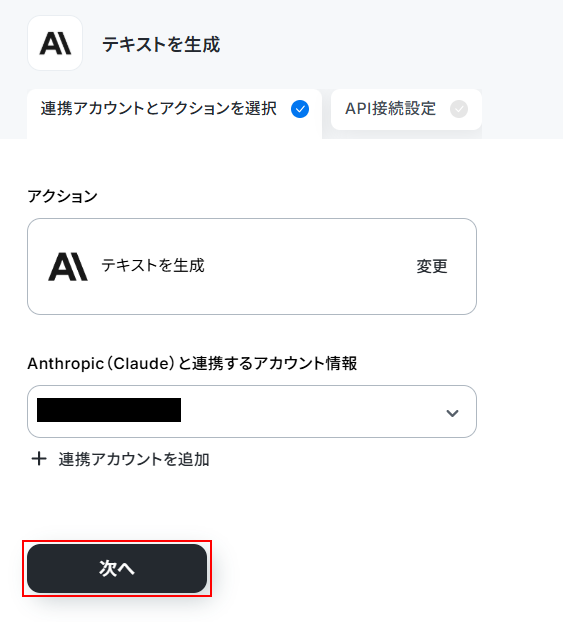Image resolution: width=563 pixels, height=622 pixels.
Task: Click the gray checkmark on API接続設定 tab
Action: (x=459, y=109)
